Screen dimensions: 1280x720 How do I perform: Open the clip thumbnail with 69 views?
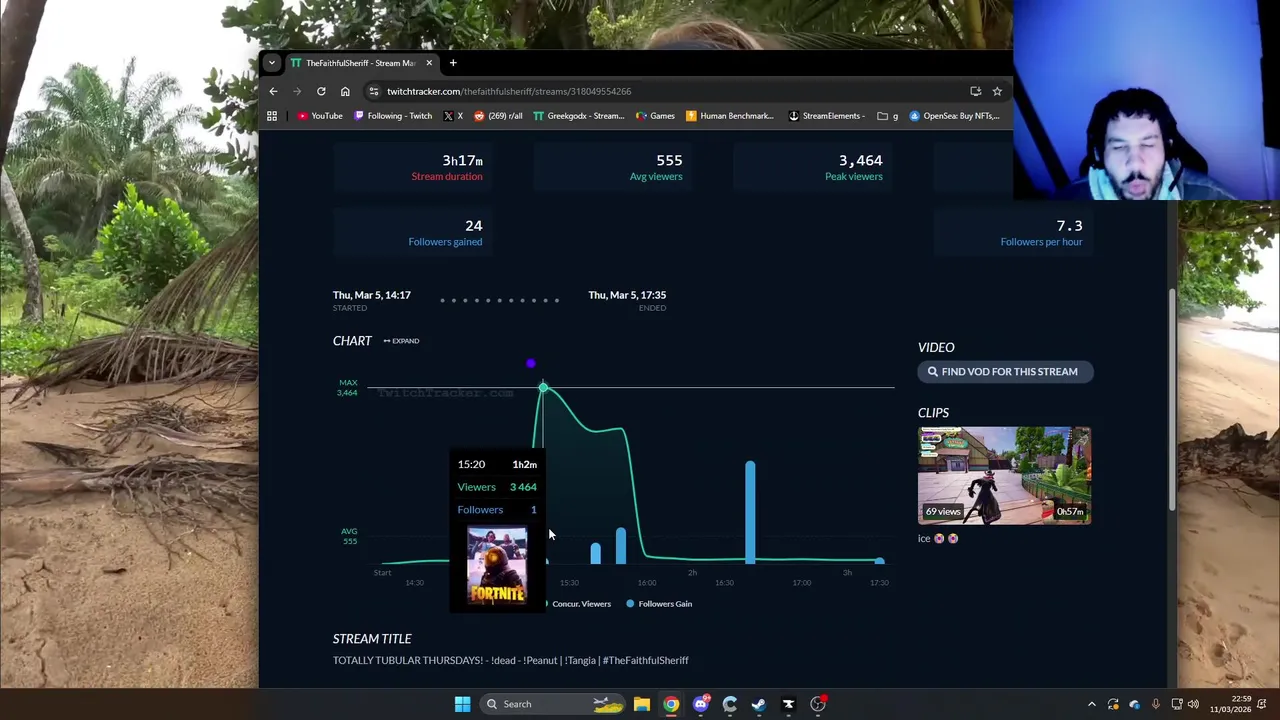pos(1004,476)
